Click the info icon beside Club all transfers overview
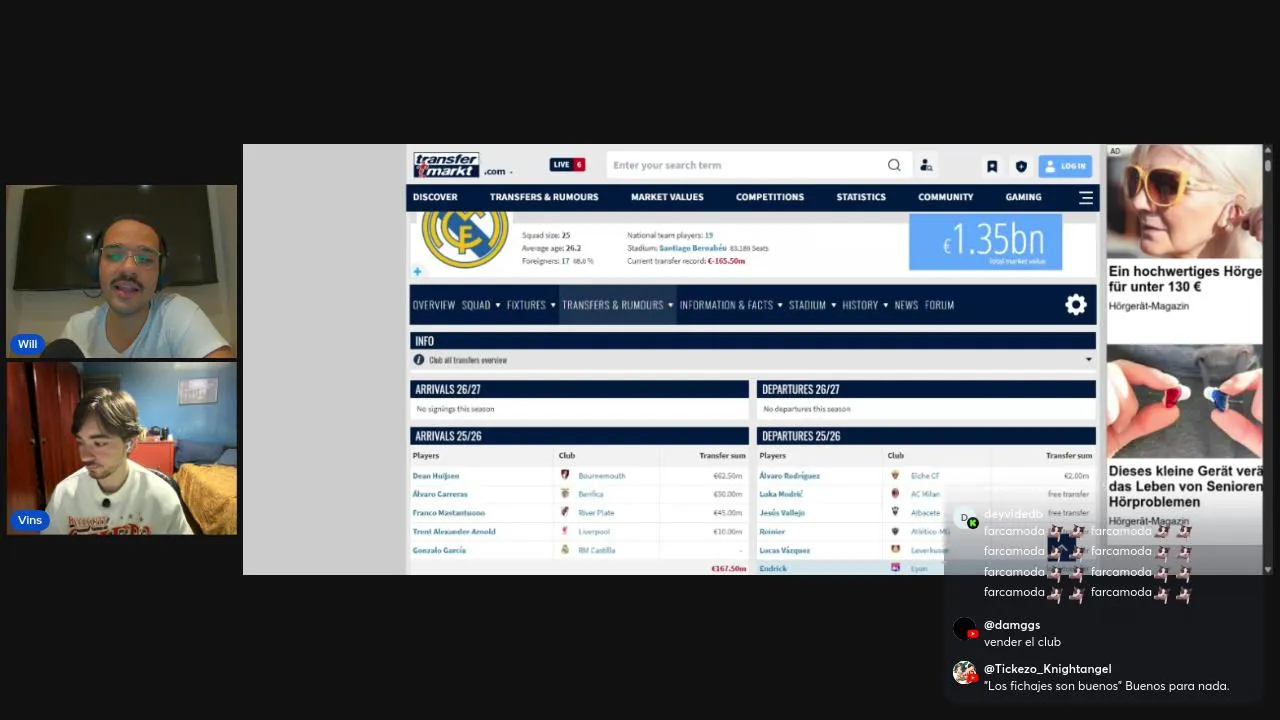This screenshot has height=720, width=1280. [x=419, y=360]
